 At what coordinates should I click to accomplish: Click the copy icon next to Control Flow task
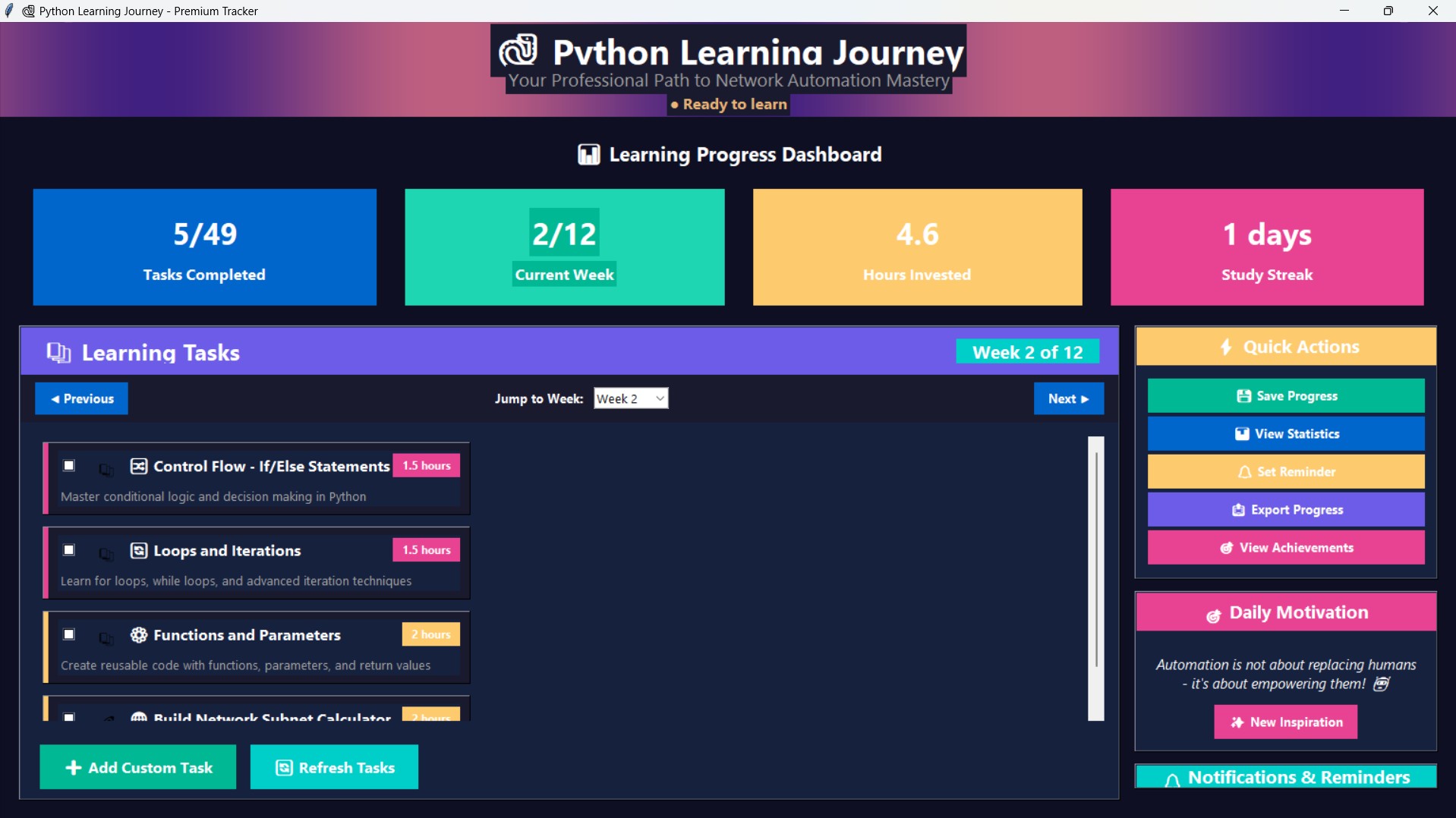pos(106,470)
